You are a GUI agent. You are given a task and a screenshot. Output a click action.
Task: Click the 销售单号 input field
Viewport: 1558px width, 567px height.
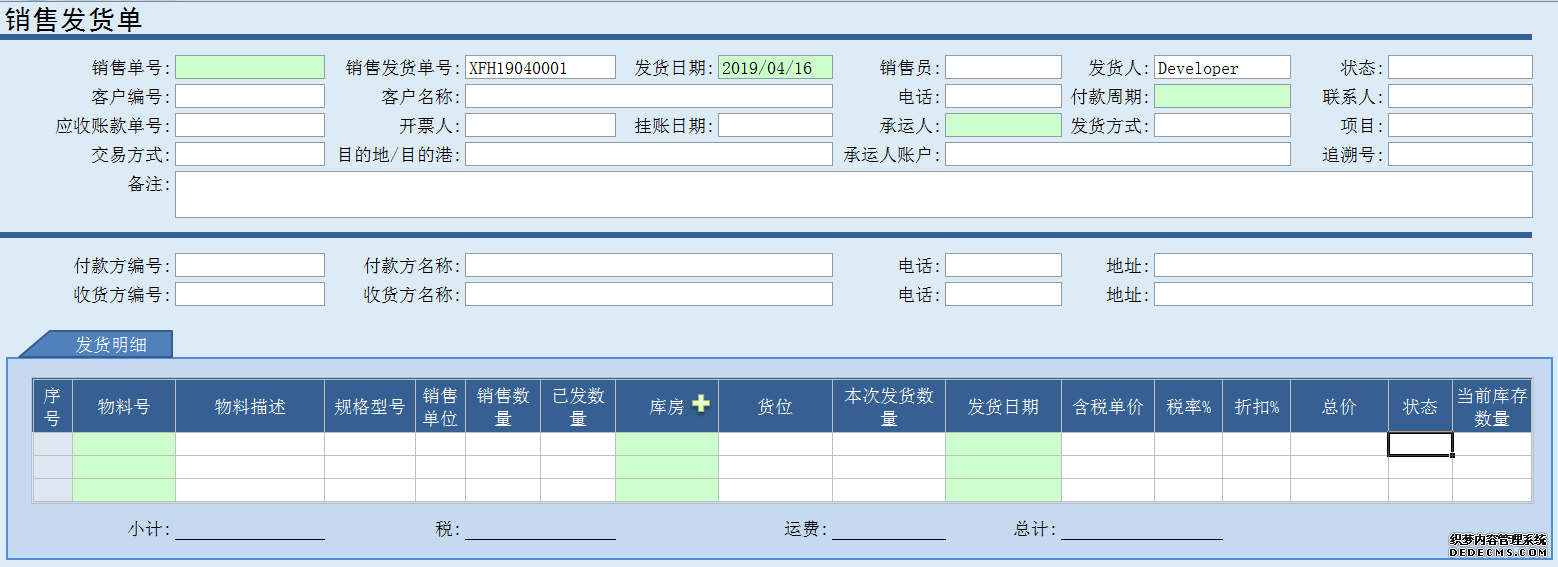click(250, 67)
